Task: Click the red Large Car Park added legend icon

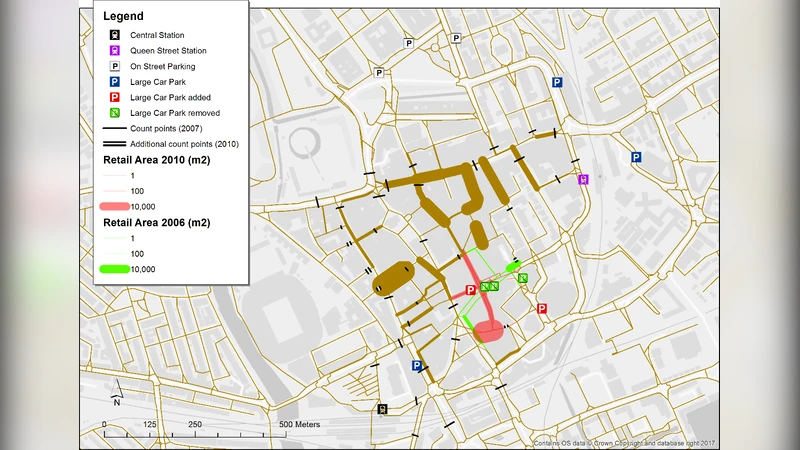Action: (x=115, y=97)
